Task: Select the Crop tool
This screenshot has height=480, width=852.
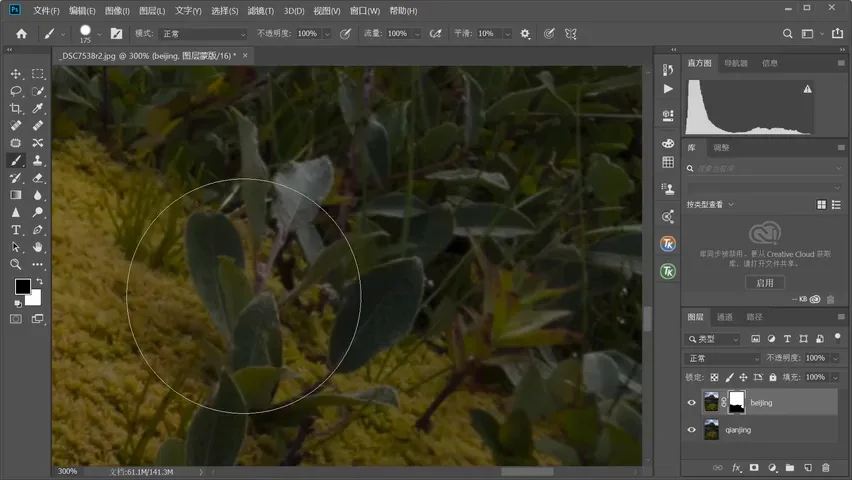Action: point(16,108)
